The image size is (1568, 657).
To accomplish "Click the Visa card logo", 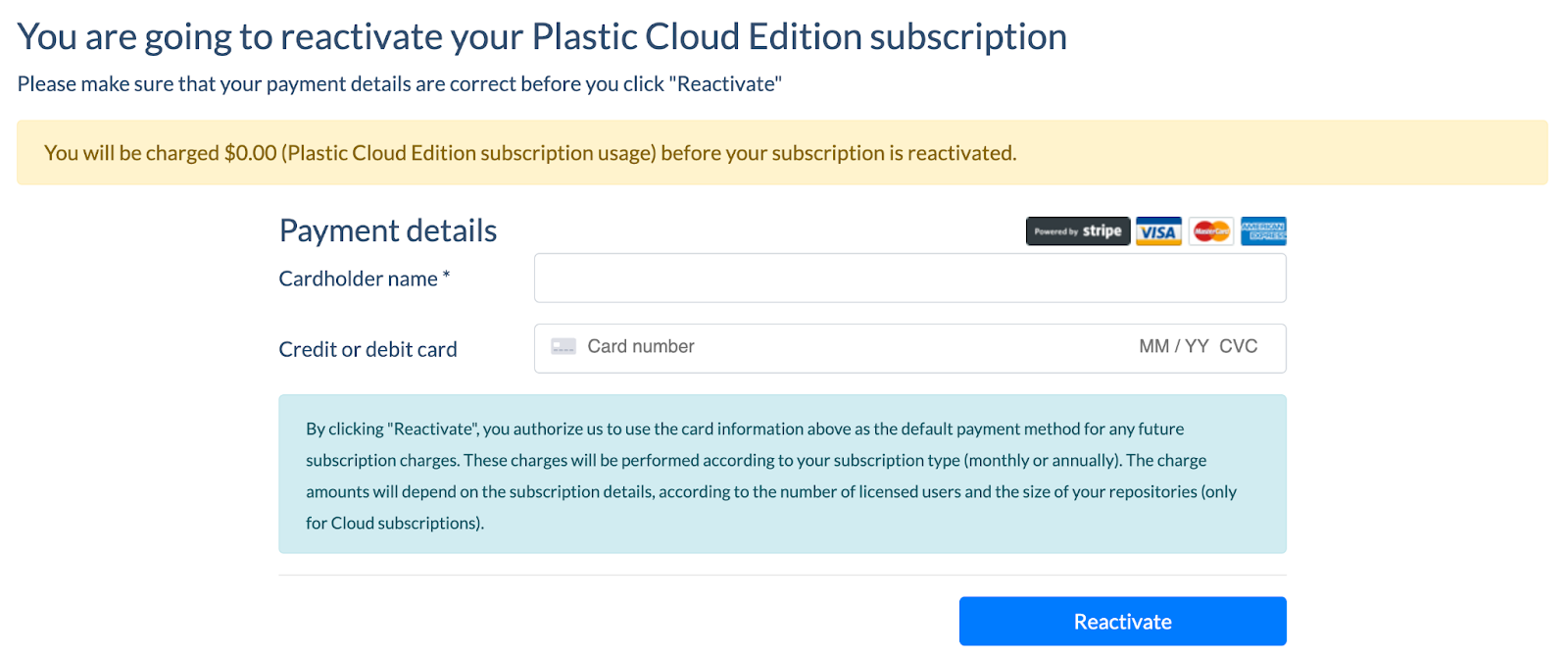I will (x=1158, y=231).
